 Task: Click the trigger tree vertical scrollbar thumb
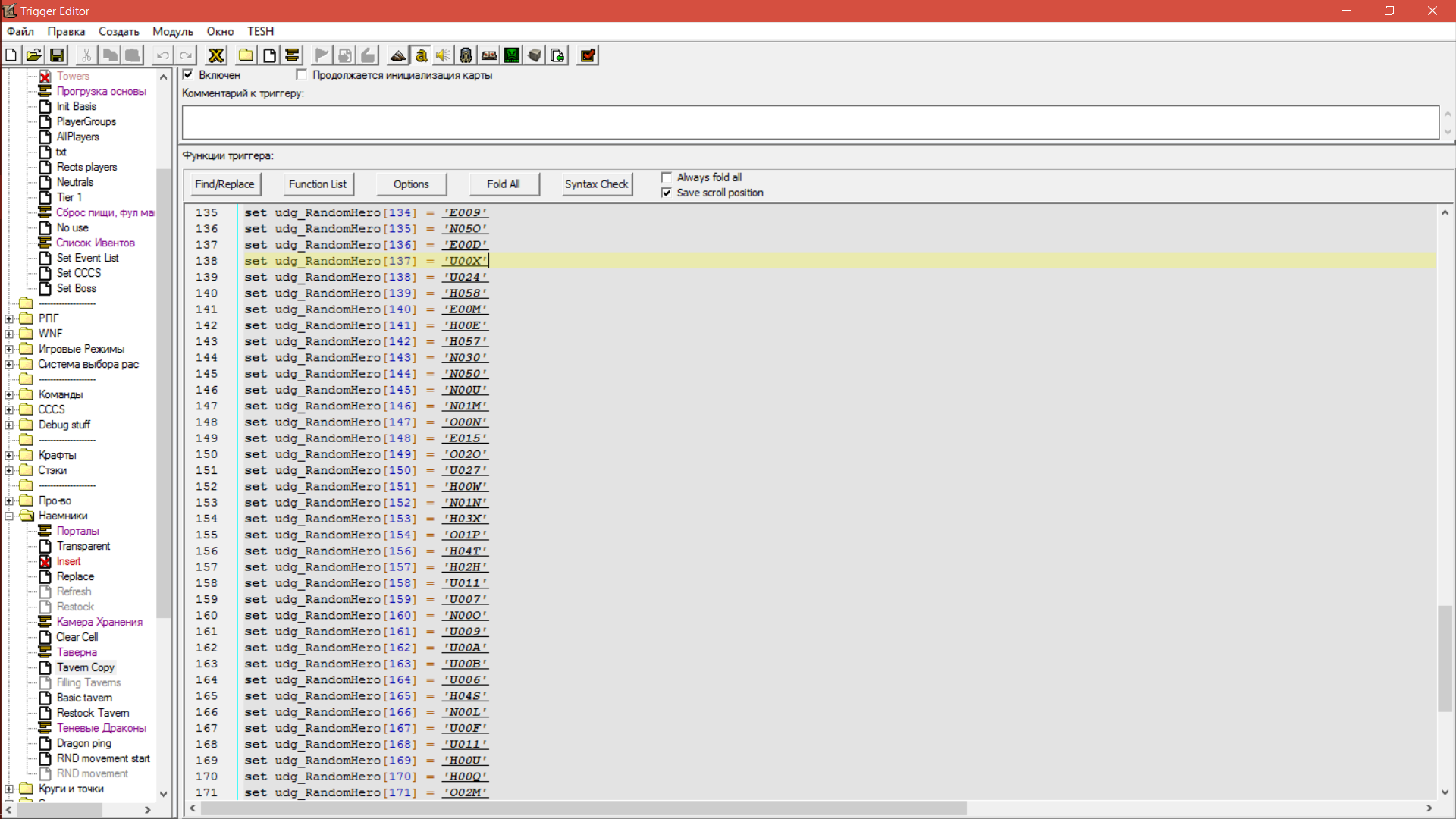[x=163, y=393]
